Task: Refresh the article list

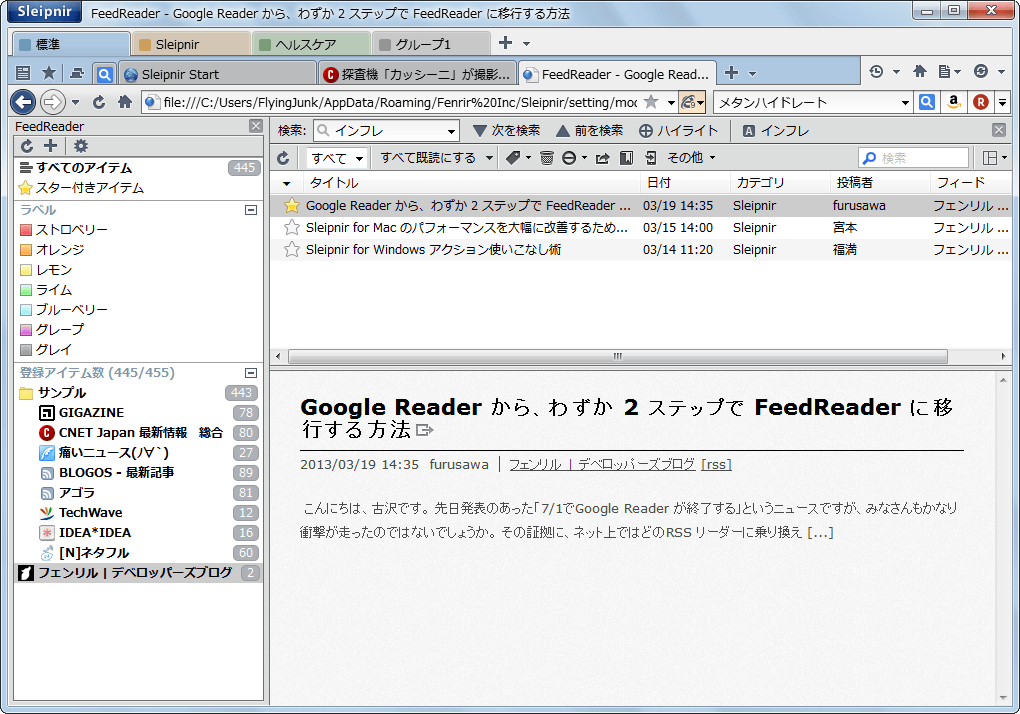Action: pyautogui.click(x=283, y=158)
